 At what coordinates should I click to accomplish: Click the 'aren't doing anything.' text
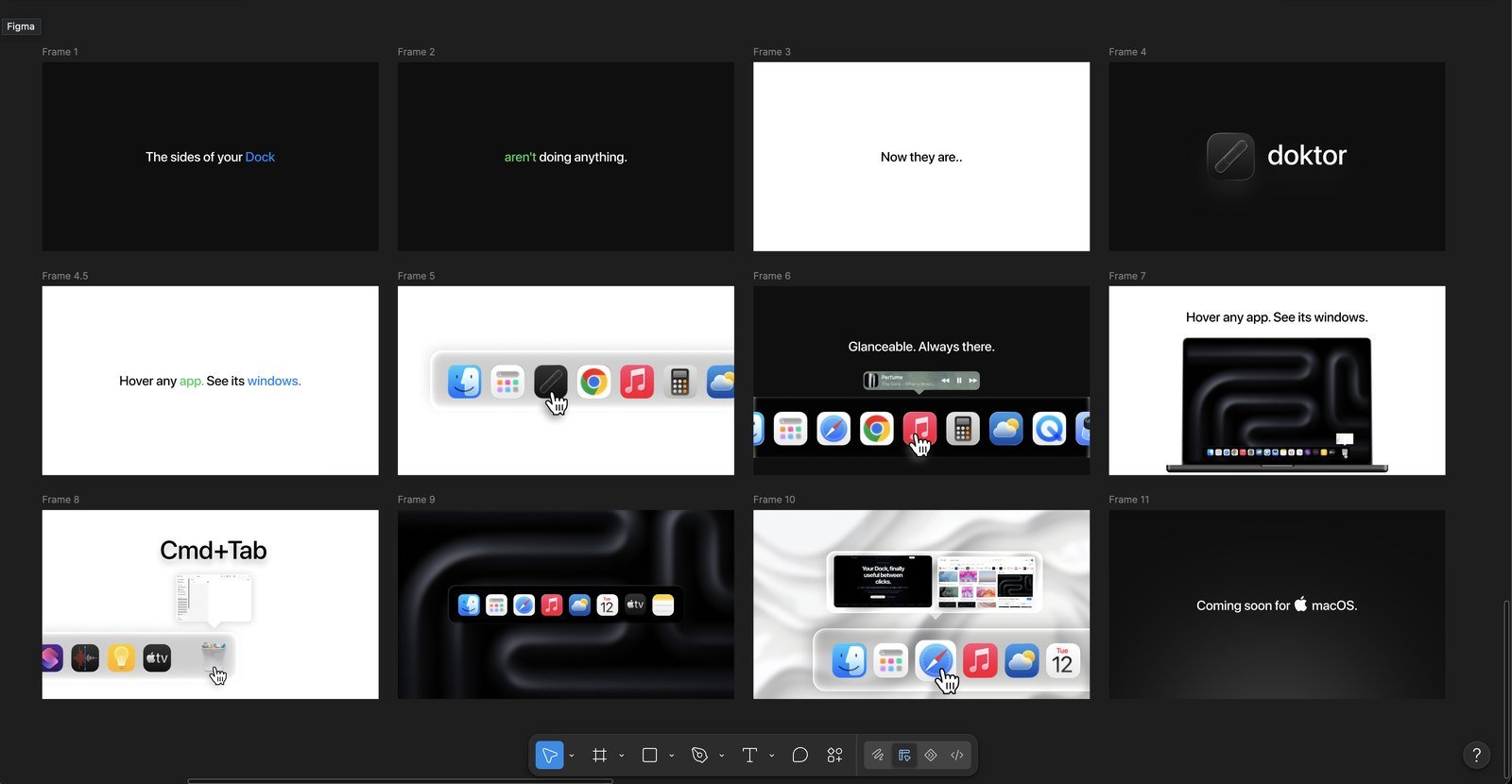(x=565, y=157)
